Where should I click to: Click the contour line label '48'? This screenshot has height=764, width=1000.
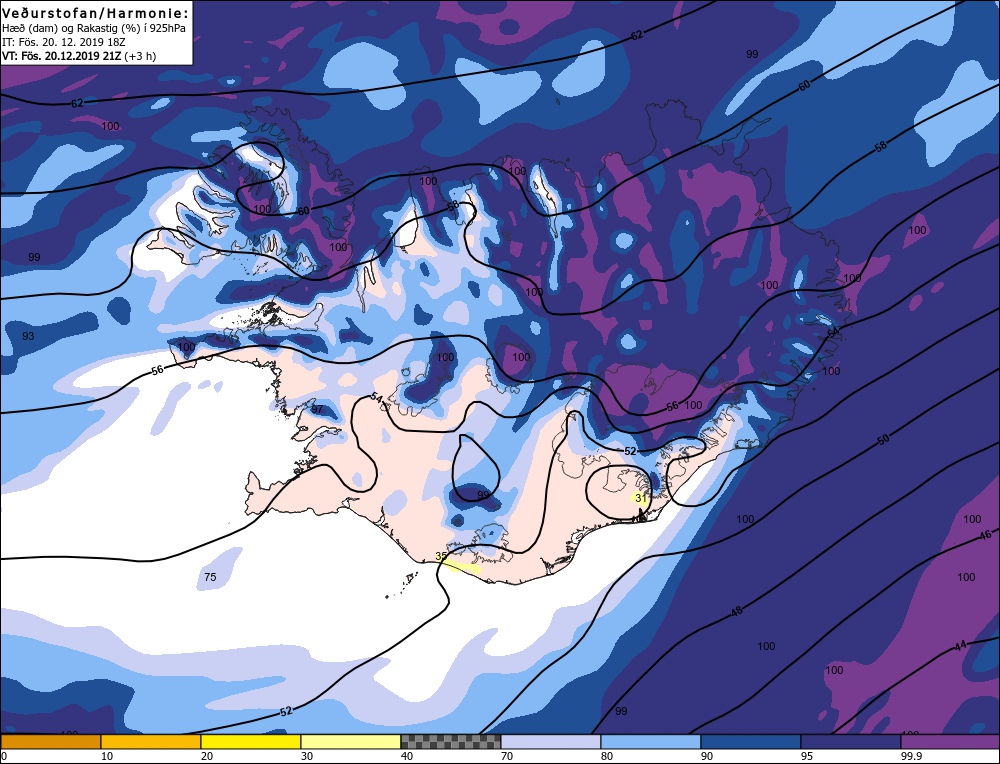click(x=737, y=612)
